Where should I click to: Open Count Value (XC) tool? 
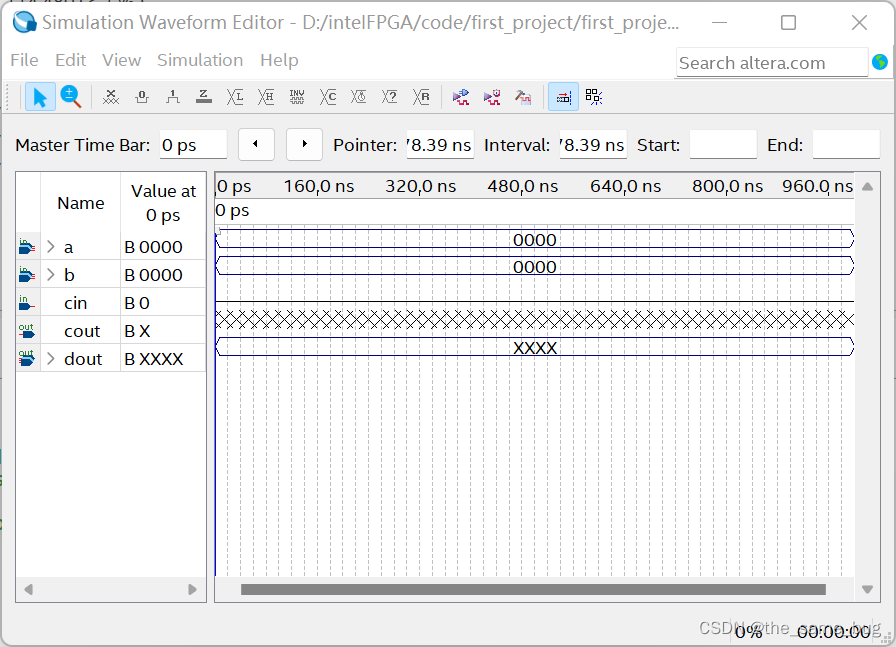pos(328,97)
